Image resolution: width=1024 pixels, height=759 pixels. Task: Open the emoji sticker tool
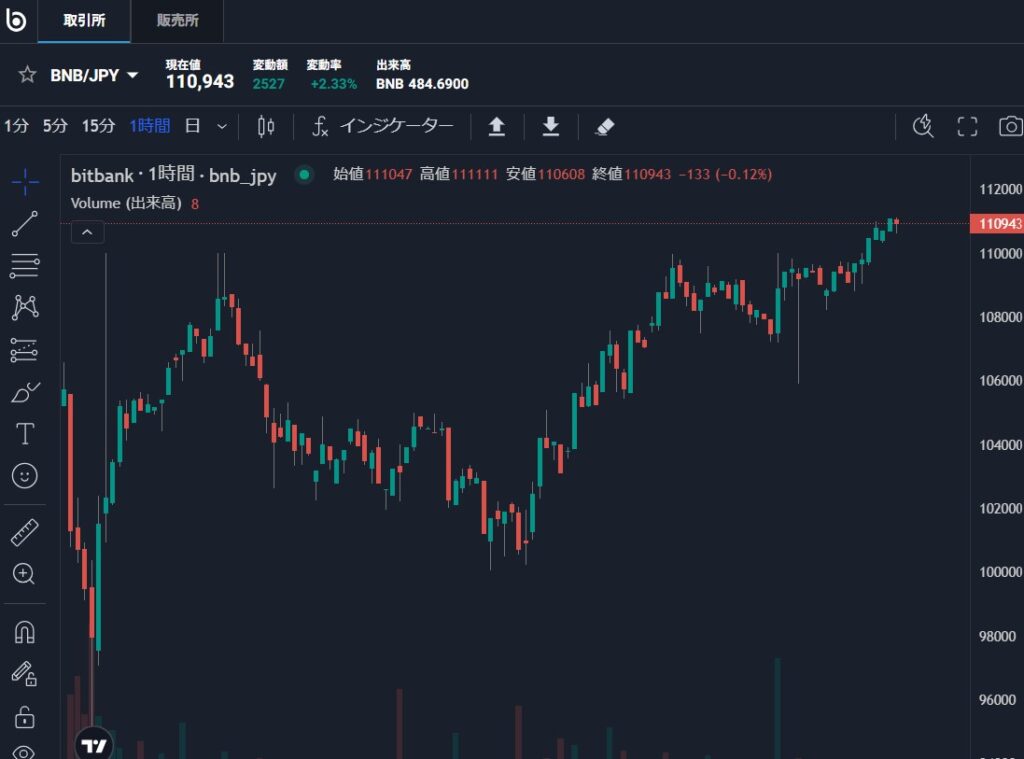pos(25,475)
